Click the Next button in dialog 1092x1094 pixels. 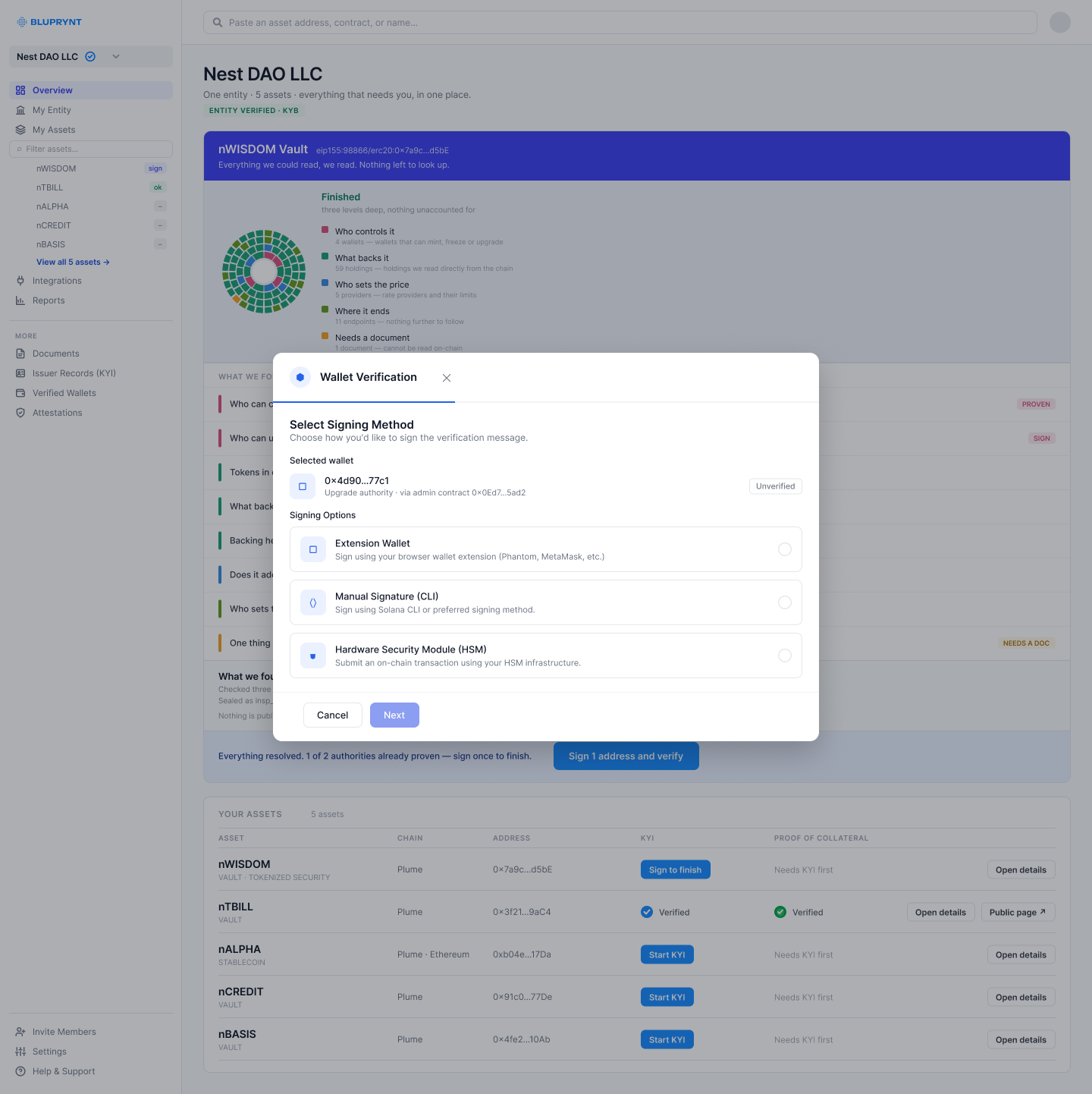point(394,715)
